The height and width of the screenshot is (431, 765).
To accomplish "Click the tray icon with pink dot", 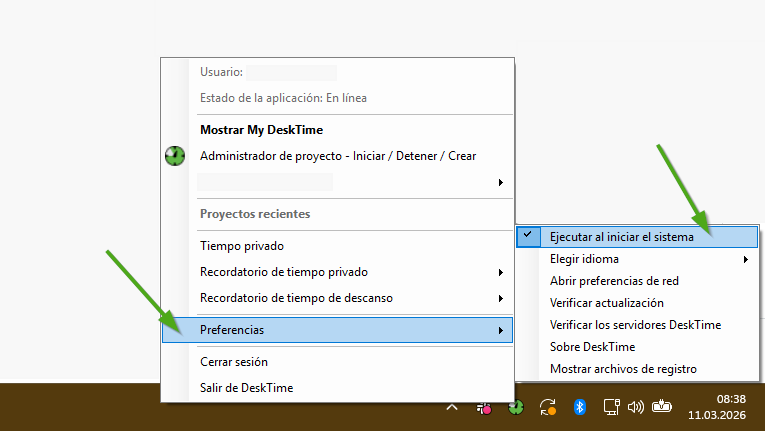I will tap(484, 407).
